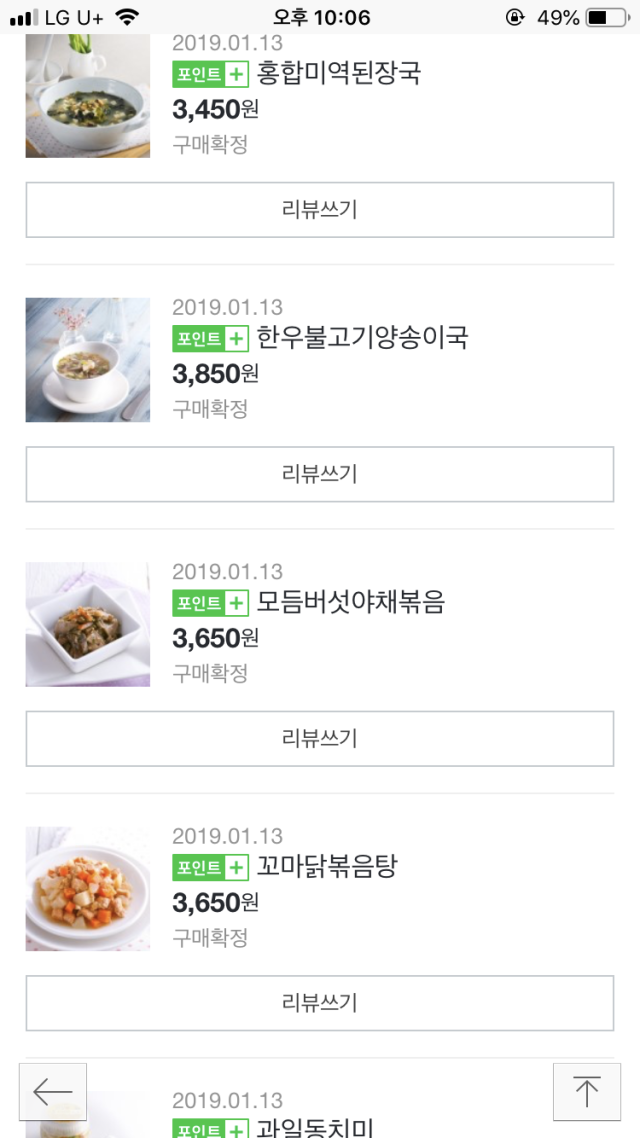Open 한우불고기양송이국 product name link
Viewport: 640px width, 1138px height.
tap(362, 338)
